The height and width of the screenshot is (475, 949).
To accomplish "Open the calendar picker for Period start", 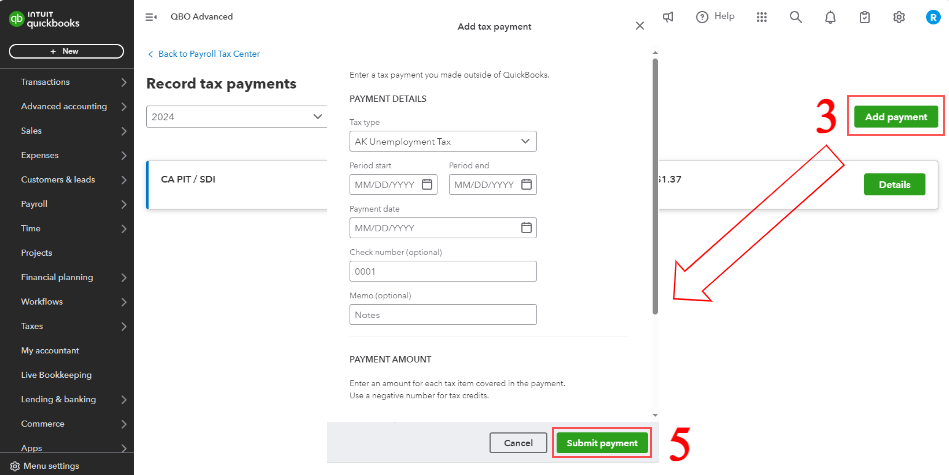I will tap(427, 185).
